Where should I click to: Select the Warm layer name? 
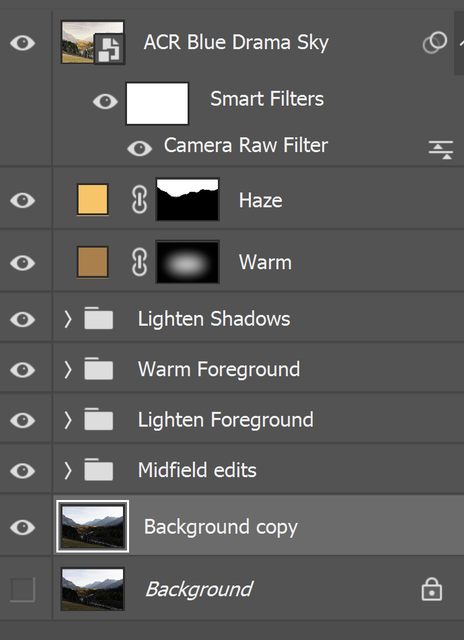pos(265,262)
